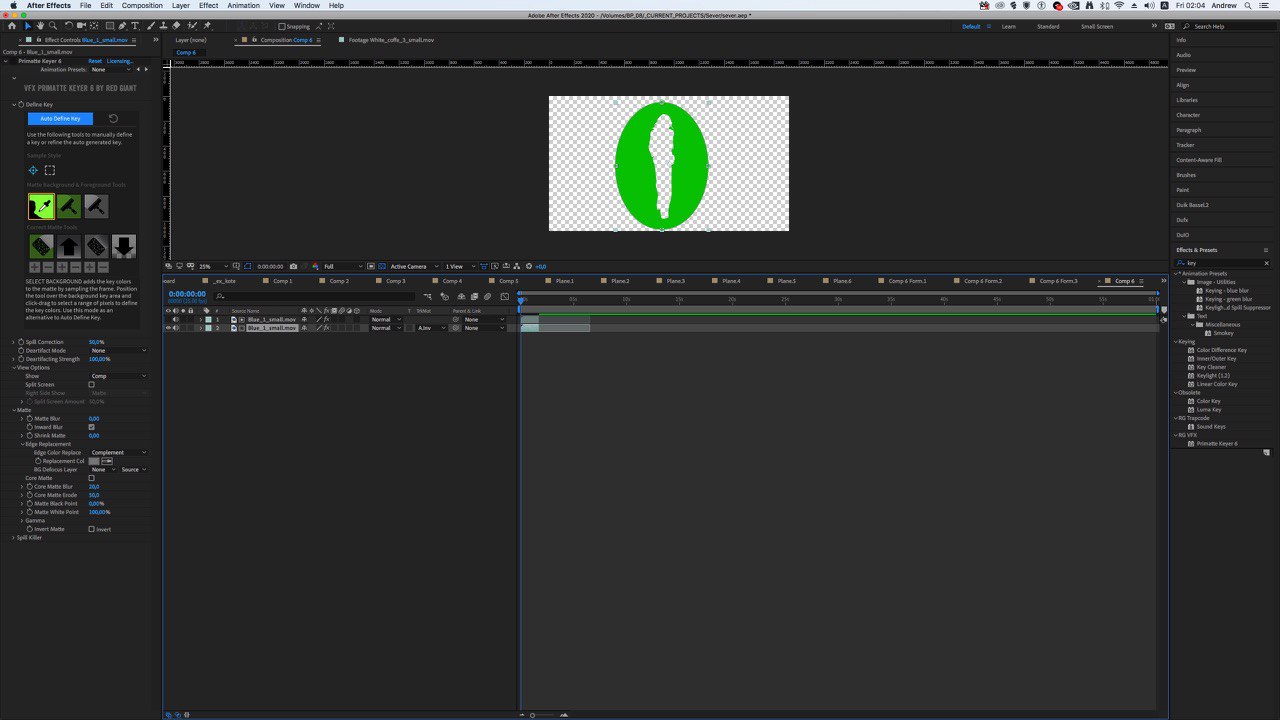The width and height of the screenshot is (1280, 720).
Task: Open Edge Color Replace Complement dropdown
Action: 118,452
